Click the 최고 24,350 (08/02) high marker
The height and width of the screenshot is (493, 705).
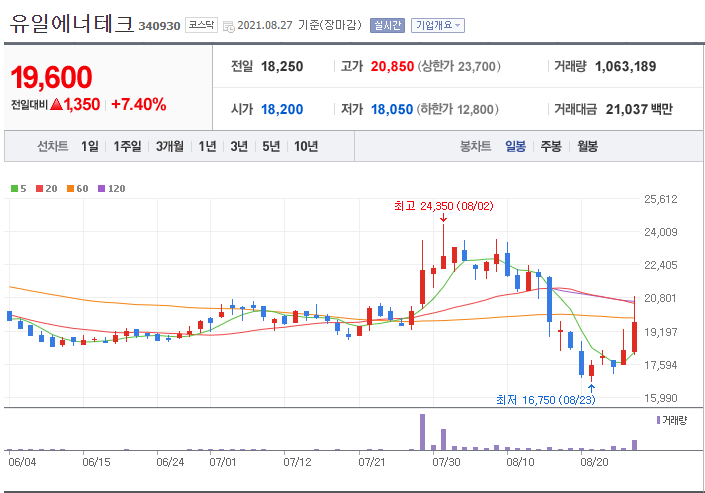coord(443,206)
